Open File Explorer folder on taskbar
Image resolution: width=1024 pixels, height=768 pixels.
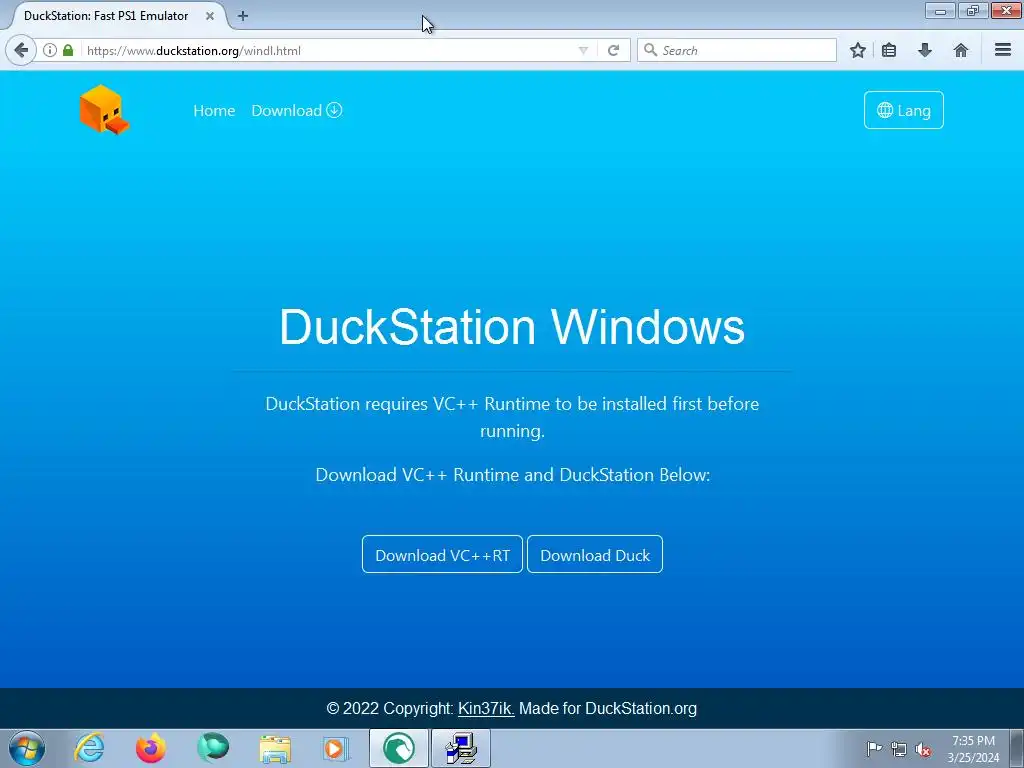point(275,748)
